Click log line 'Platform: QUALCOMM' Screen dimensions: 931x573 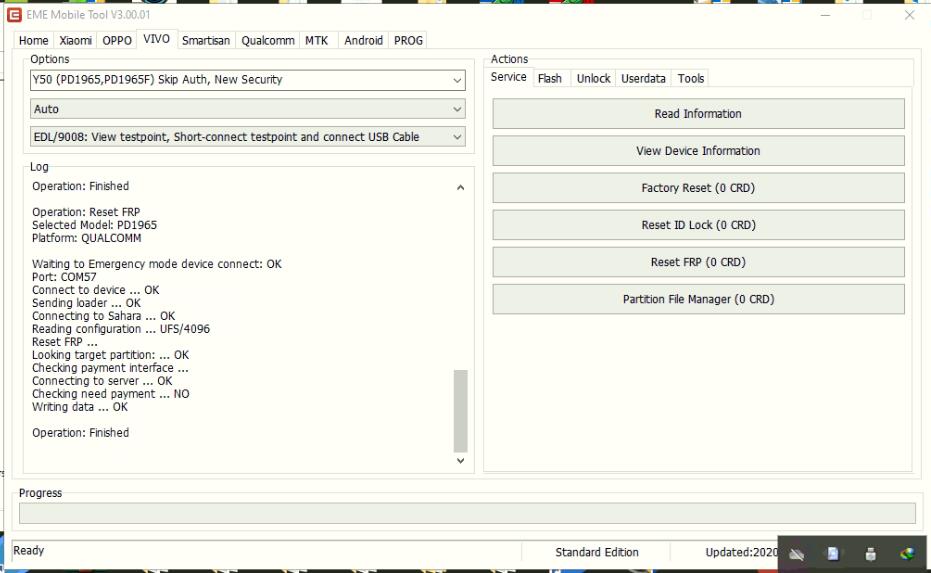tap(87, 238)
